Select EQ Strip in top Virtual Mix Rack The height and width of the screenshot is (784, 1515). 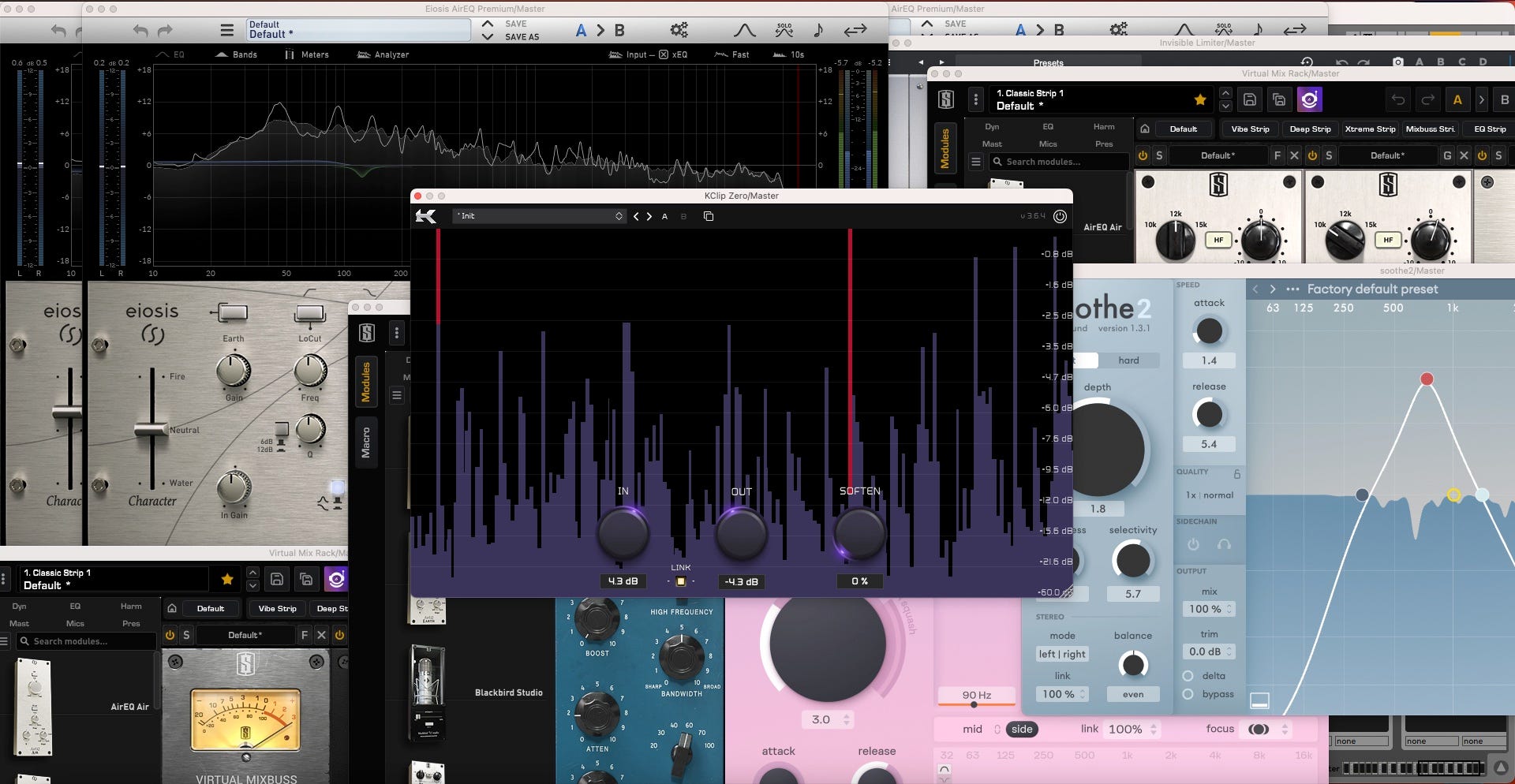click(x=1490, y=129)
